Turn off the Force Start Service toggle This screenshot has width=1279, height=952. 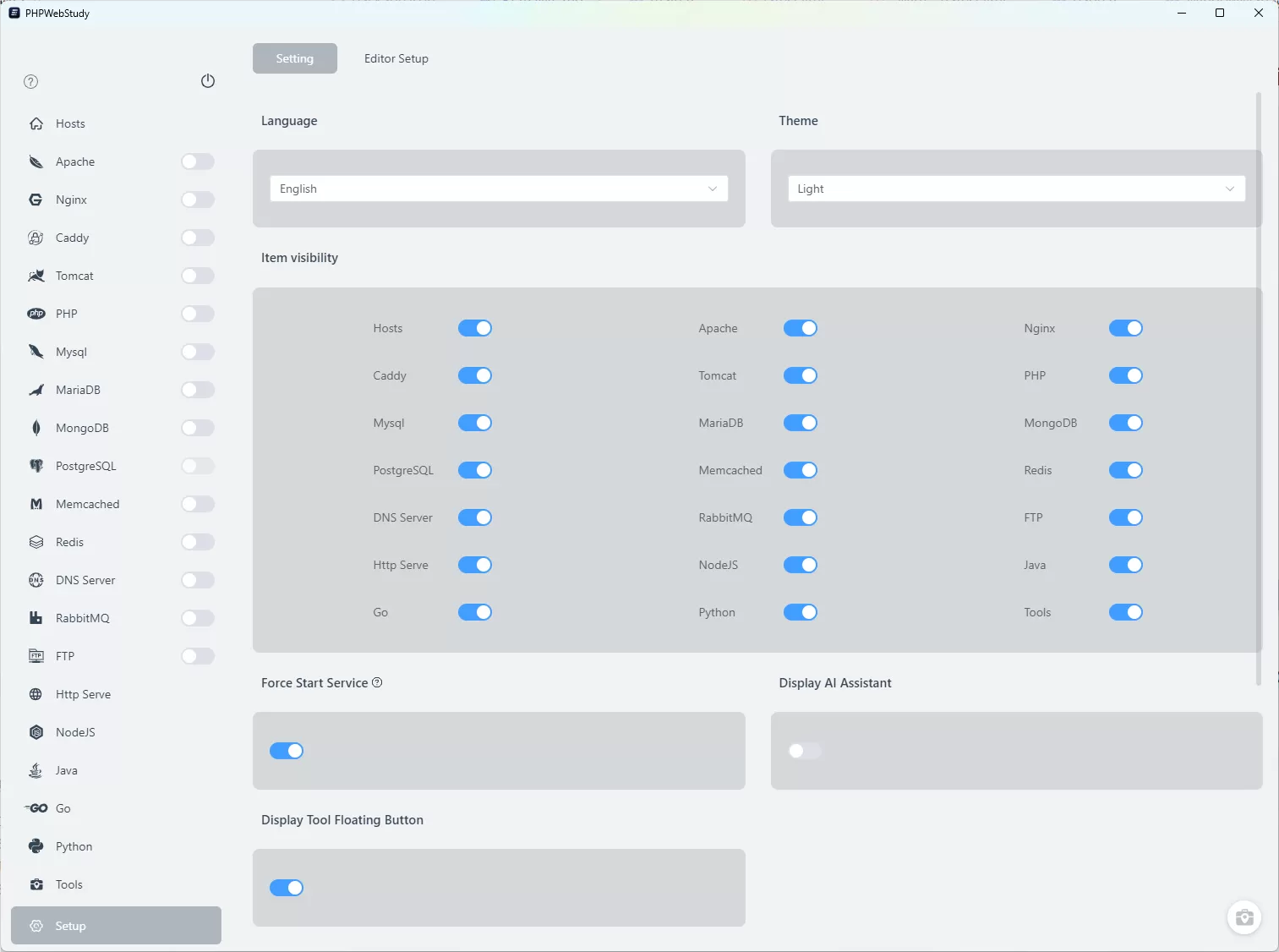(x=287, y=751)
